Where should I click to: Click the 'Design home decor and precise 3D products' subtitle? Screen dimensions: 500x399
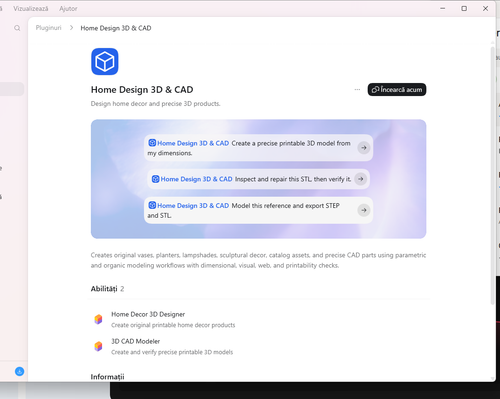155,104
